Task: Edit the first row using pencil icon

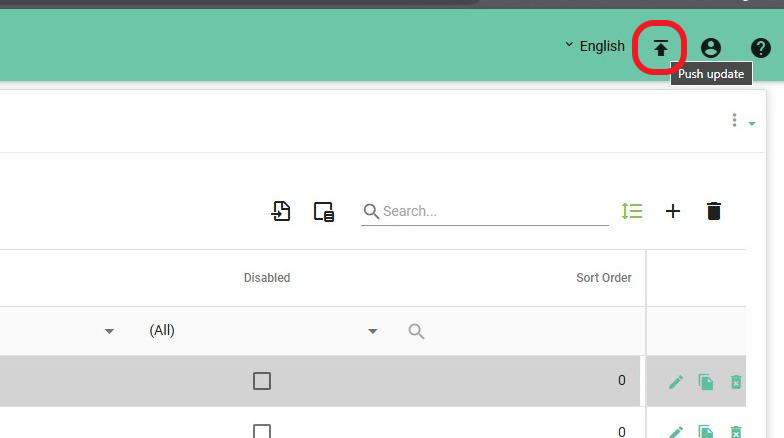Action: point(676,381)
